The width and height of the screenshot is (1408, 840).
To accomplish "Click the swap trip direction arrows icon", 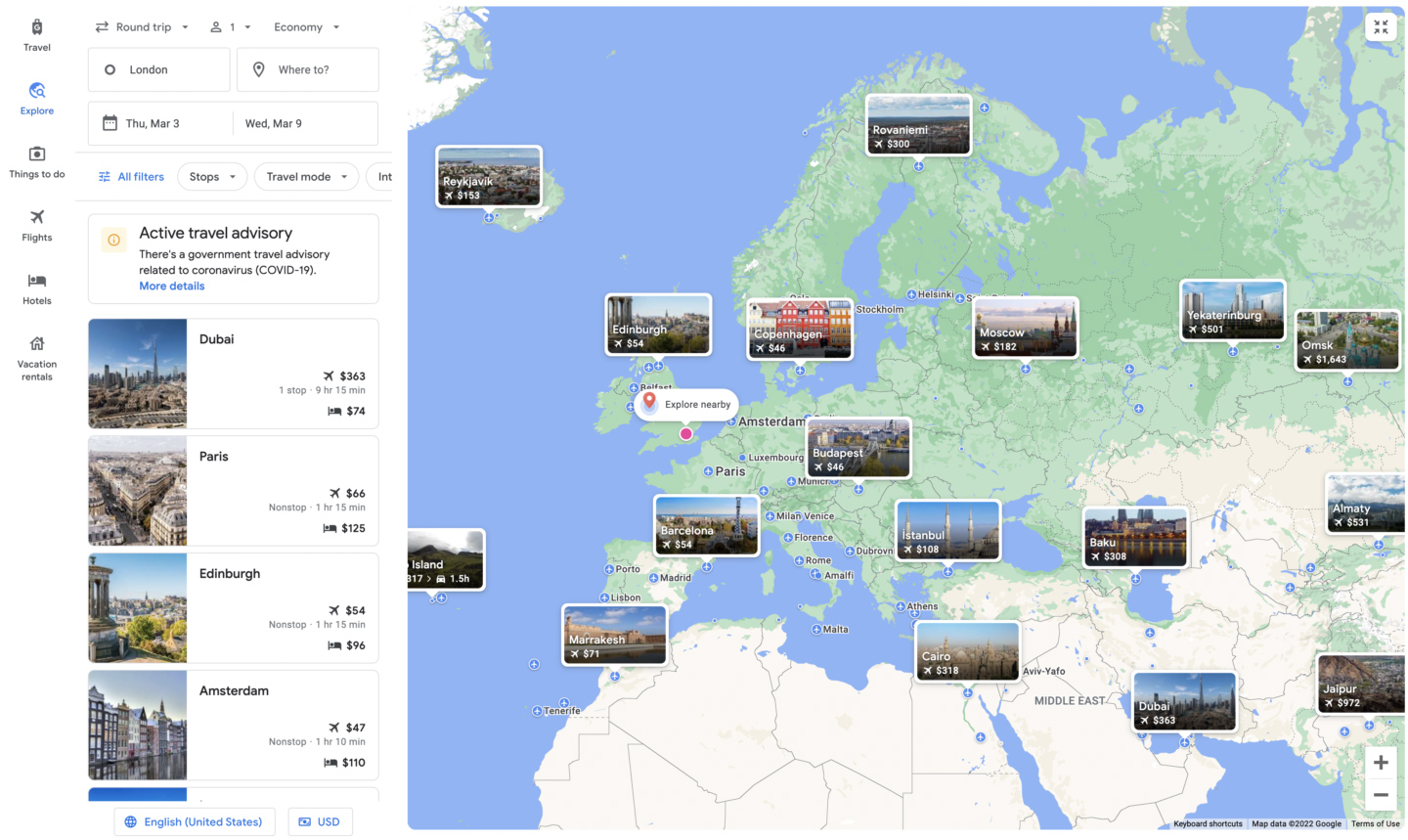I will coord(102,26).
